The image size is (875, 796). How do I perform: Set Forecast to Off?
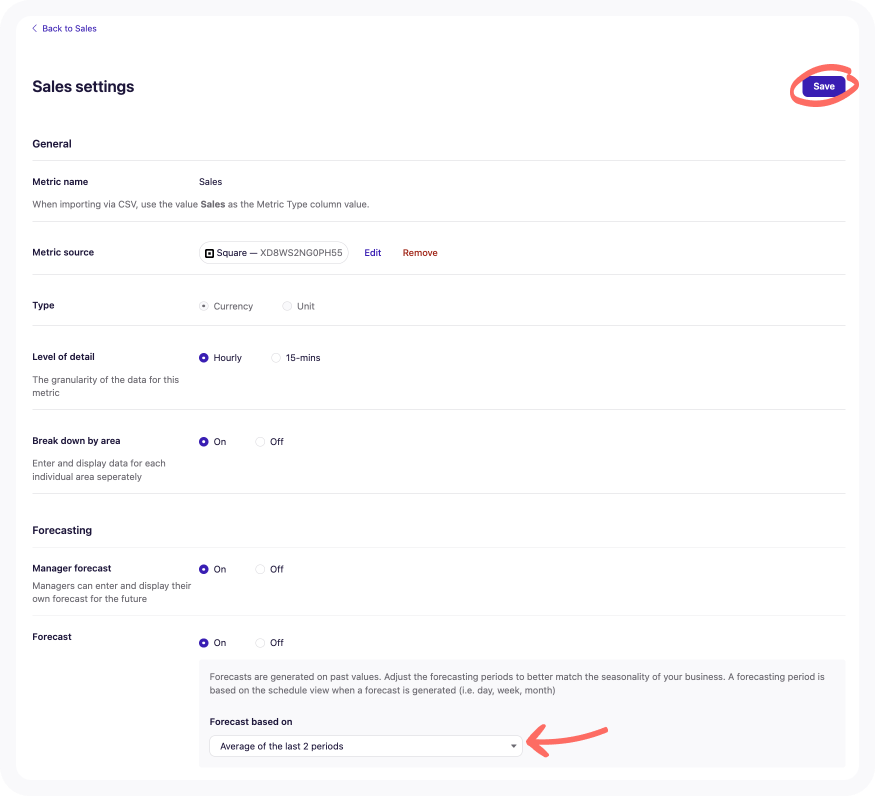(x=261, y=643)
